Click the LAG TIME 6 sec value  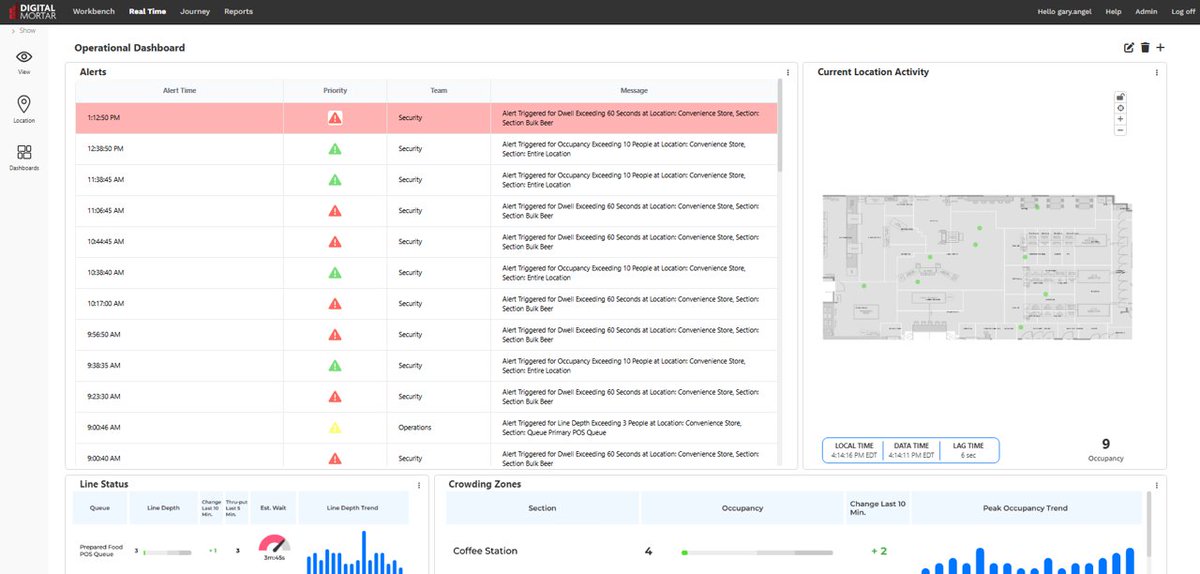coord(969,455)
